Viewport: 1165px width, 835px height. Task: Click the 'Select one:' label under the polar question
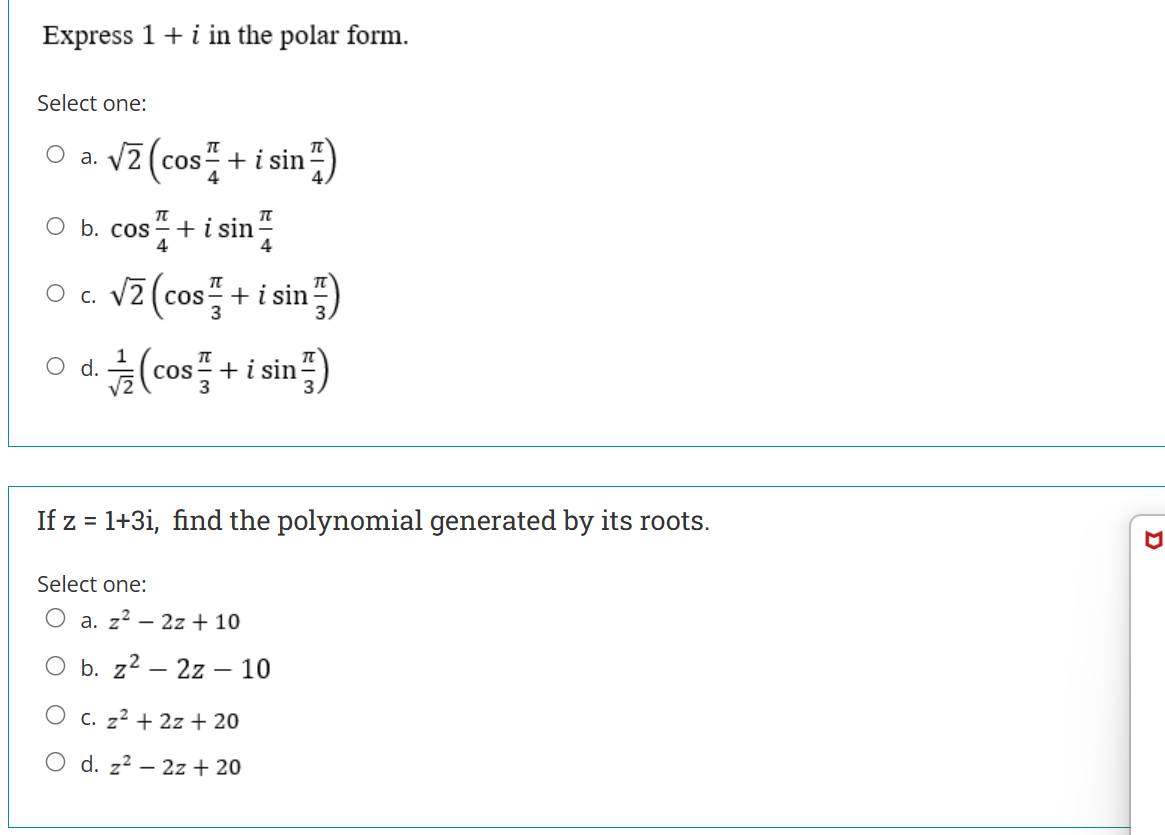tap(92, 103)
